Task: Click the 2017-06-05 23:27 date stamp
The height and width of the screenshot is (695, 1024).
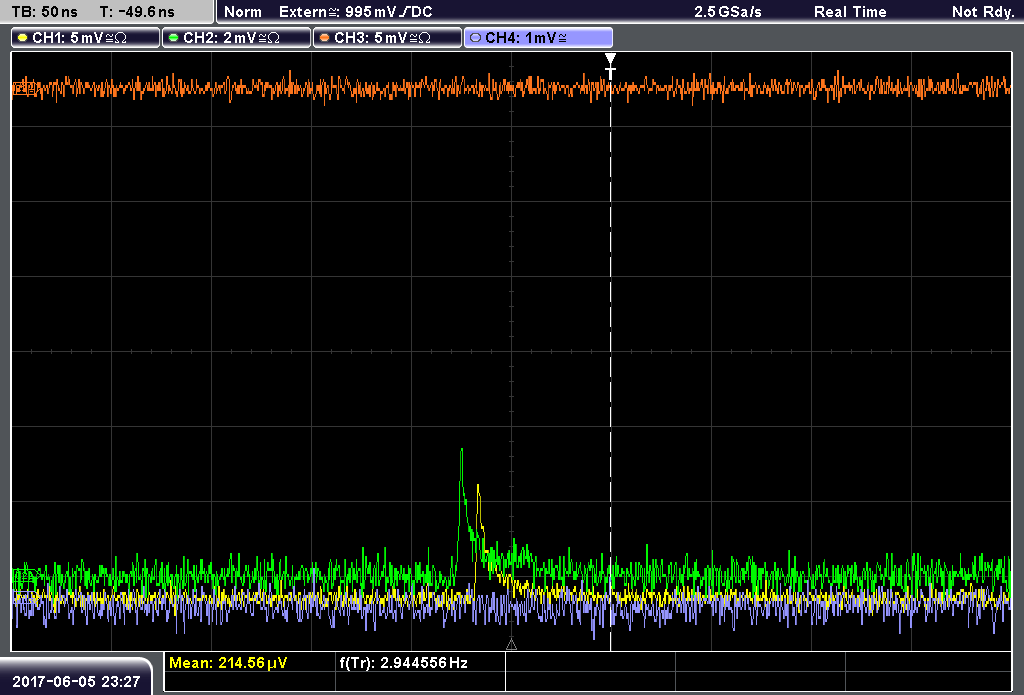Action: (76, 681)
